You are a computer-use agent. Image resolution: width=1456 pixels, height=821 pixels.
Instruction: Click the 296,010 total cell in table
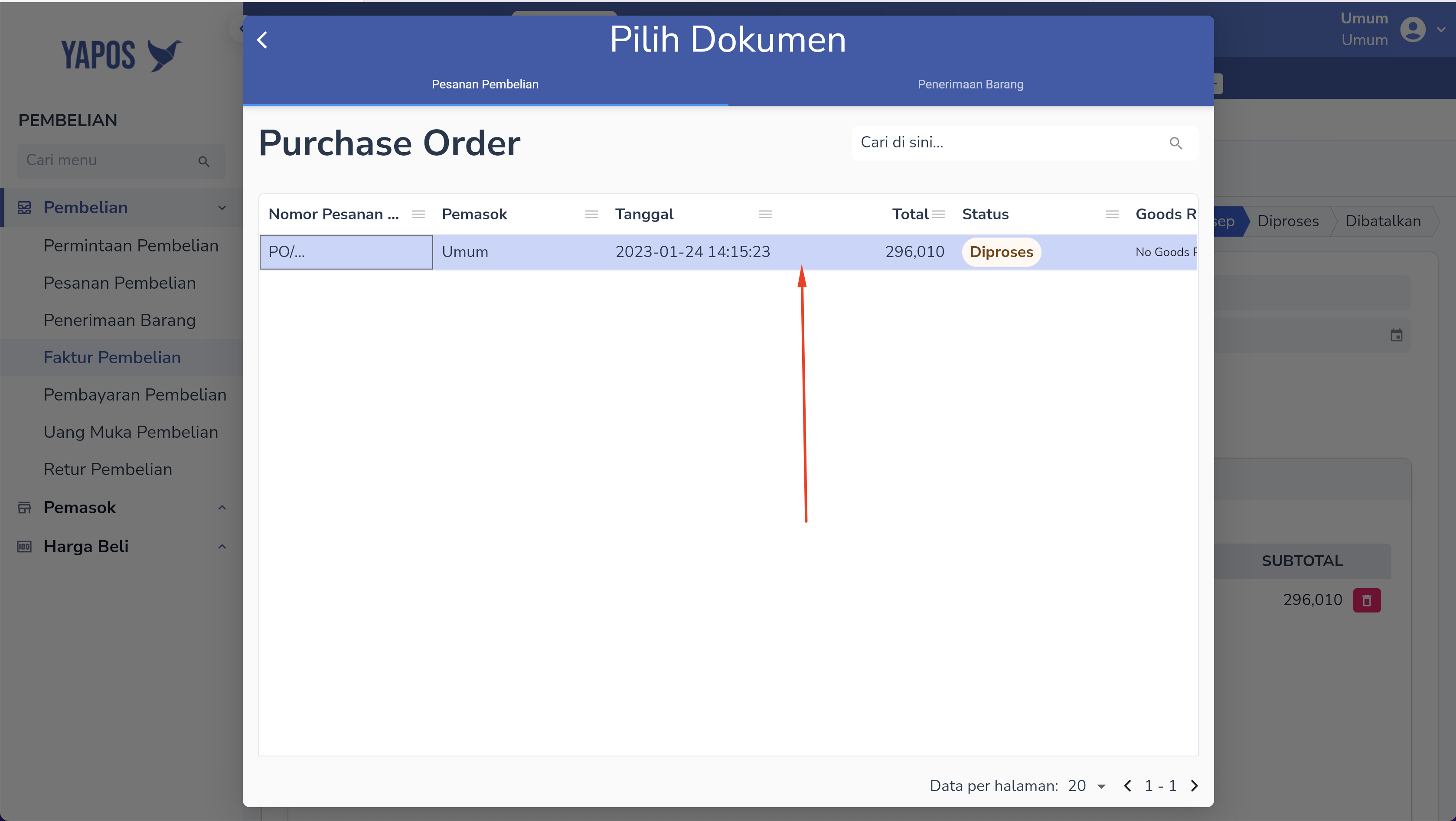(866, 252)
